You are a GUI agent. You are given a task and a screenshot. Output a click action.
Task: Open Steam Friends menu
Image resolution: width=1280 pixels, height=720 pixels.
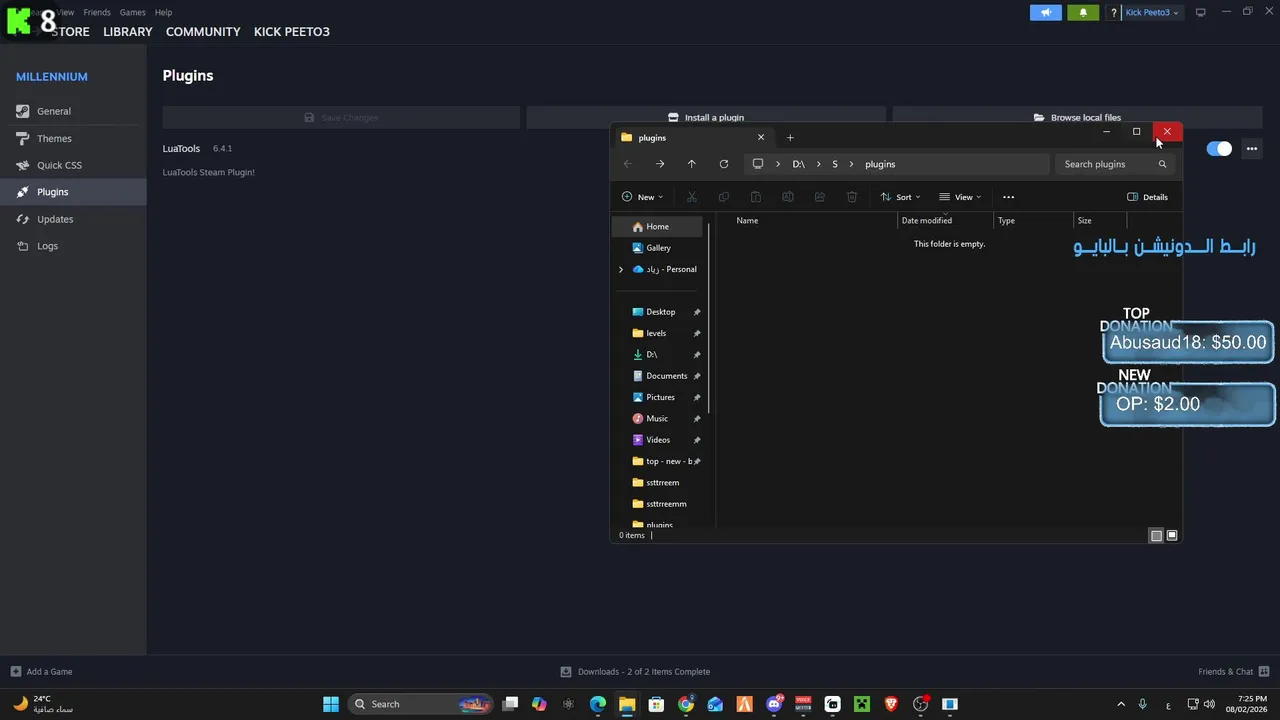97,12
